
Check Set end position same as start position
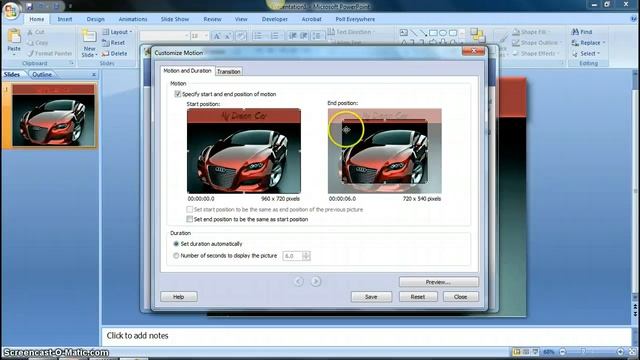(189, 219)
